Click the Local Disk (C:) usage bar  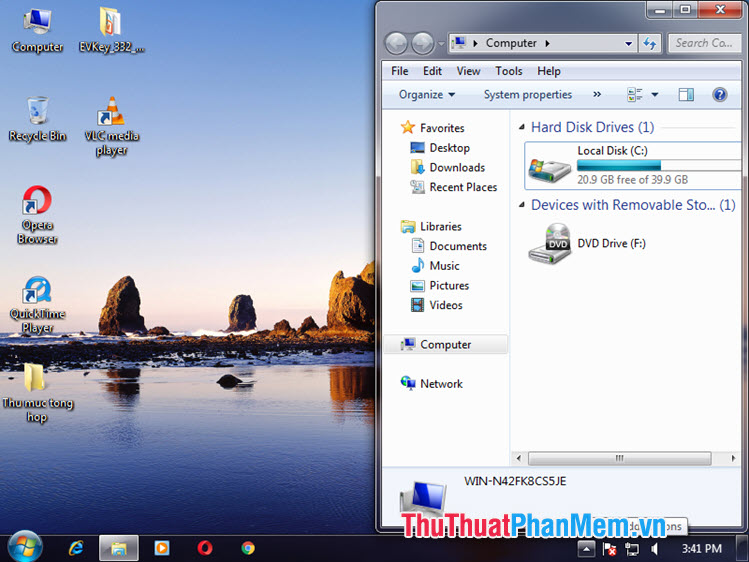click(x=658, y=166)
